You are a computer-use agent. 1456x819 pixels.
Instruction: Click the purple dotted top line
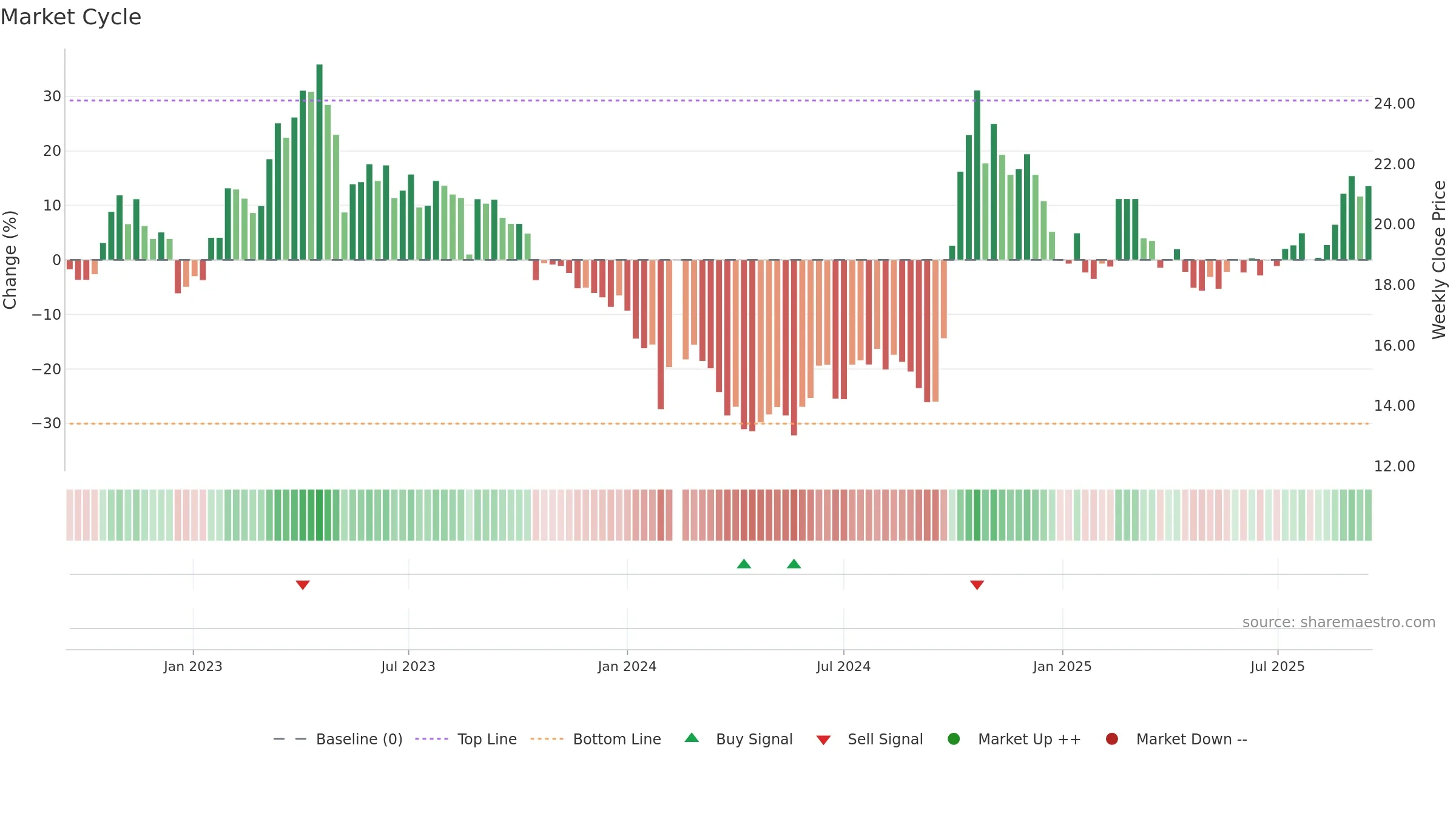pos(719,100)
